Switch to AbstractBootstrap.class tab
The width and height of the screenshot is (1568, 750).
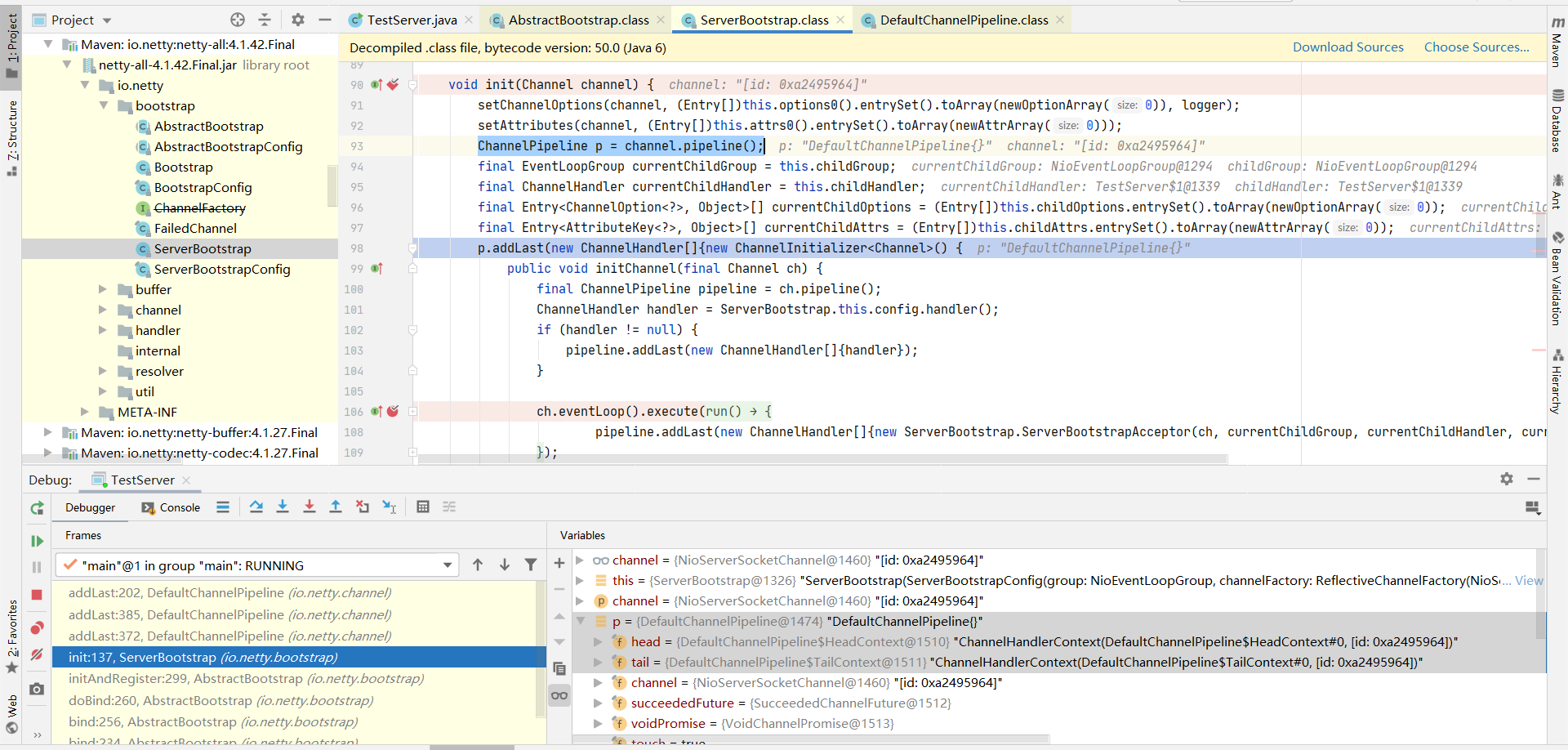pyautogui.click(x=578, y=20)
